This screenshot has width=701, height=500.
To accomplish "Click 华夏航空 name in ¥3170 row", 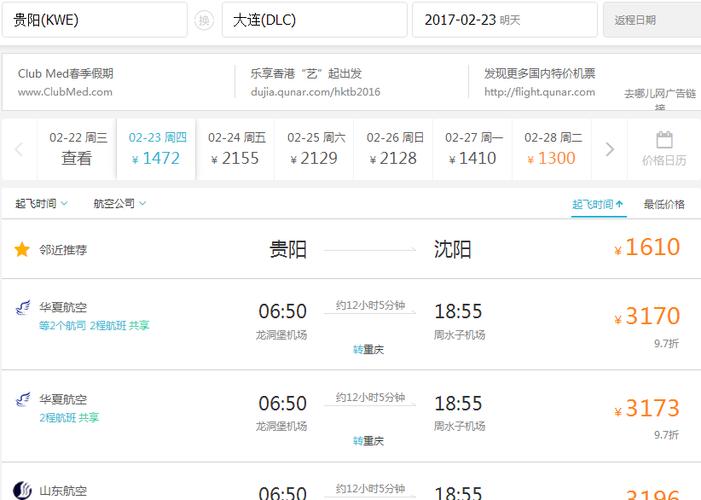I will click(63, 307).
